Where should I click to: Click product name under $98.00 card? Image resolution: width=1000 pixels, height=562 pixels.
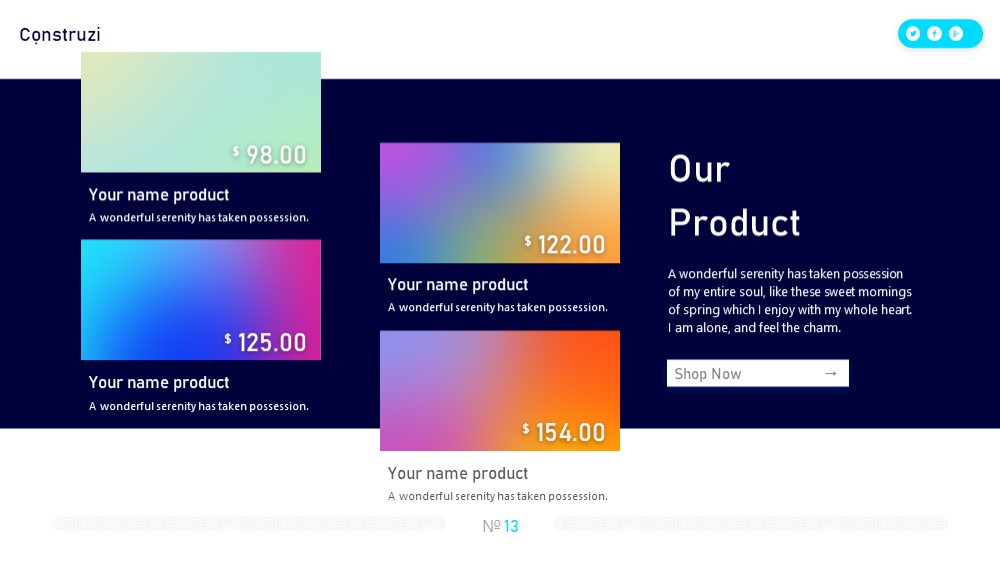tap(159, 195)
